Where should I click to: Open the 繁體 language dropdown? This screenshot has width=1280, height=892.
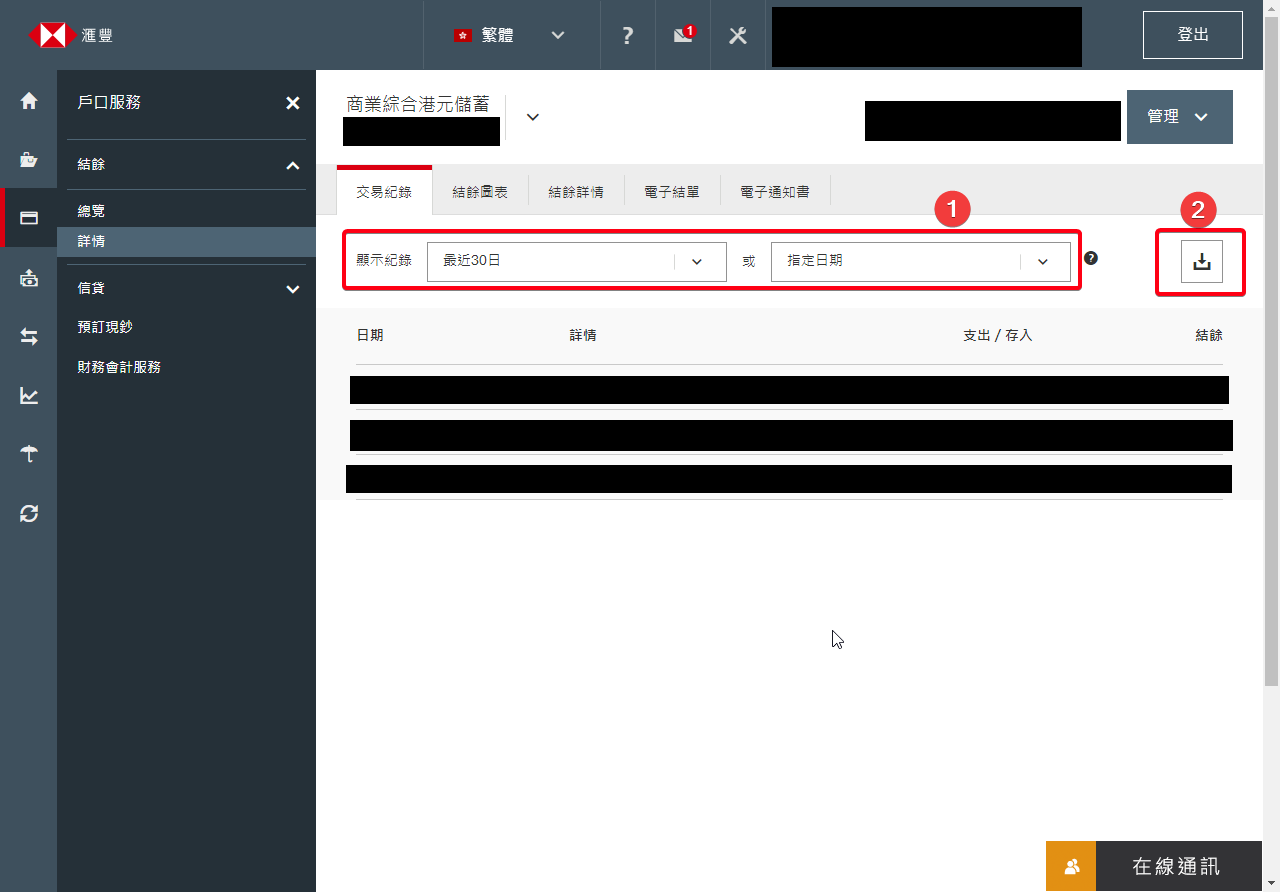click(x=510, y=35)
